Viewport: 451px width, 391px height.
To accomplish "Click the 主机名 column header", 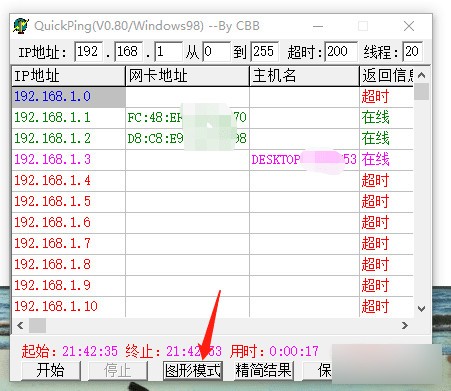I will 304,76.
